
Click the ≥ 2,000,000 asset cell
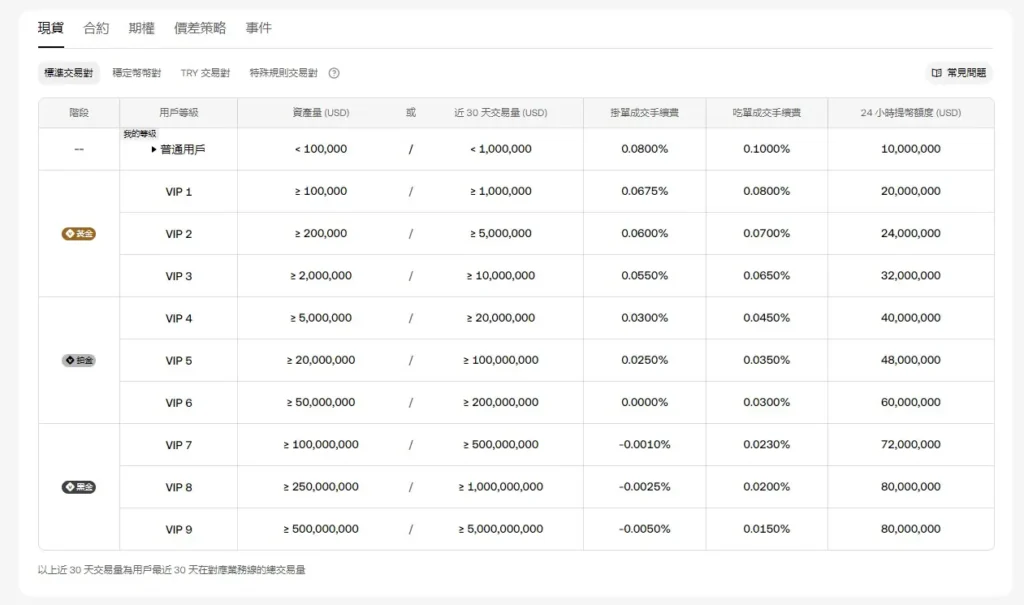click(321, 276)
